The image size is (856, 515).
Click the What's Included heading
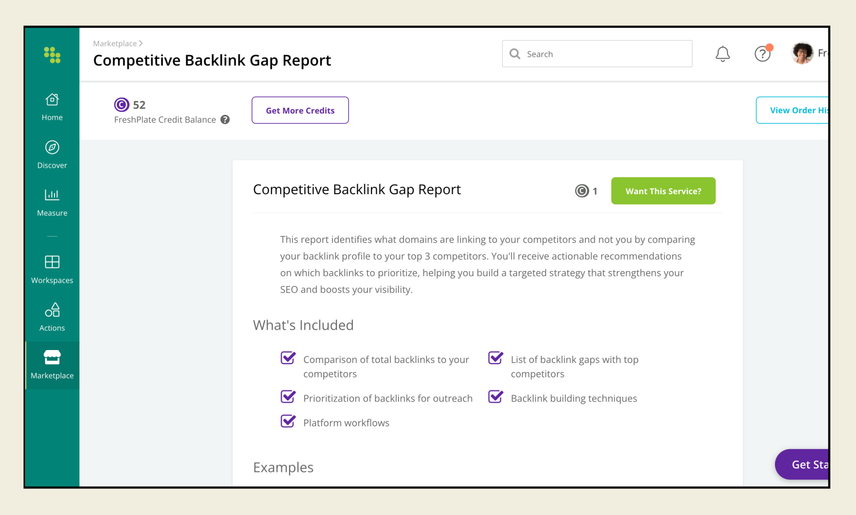tap(303, 325)
